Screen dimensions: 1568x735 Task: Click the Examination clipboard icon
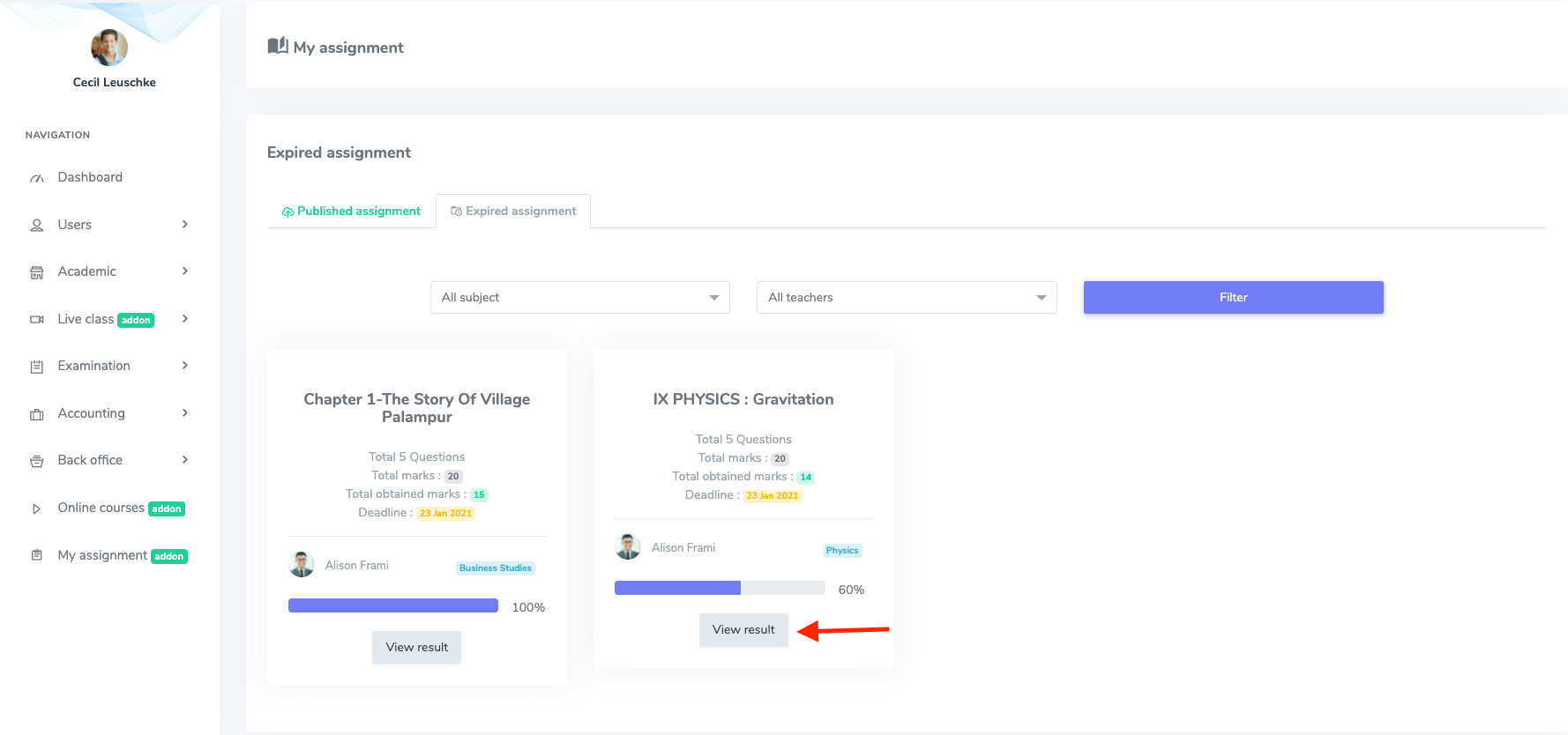point(37,367)
